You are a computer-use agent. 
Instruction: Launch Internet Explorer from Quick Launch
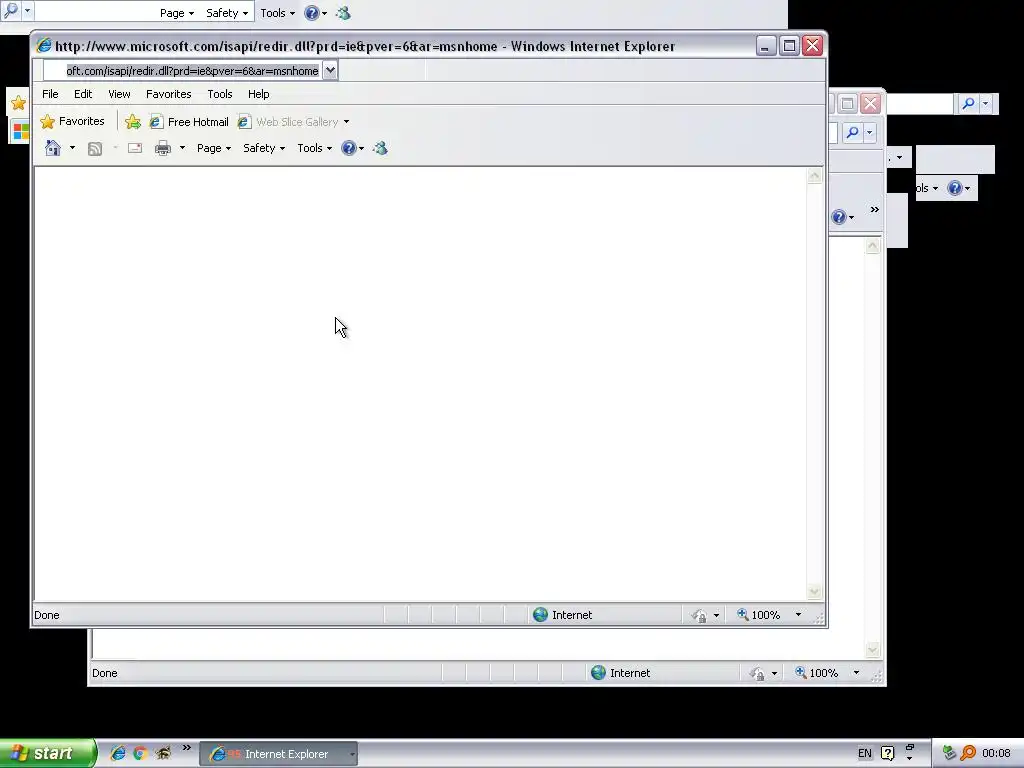pos(118,753)
